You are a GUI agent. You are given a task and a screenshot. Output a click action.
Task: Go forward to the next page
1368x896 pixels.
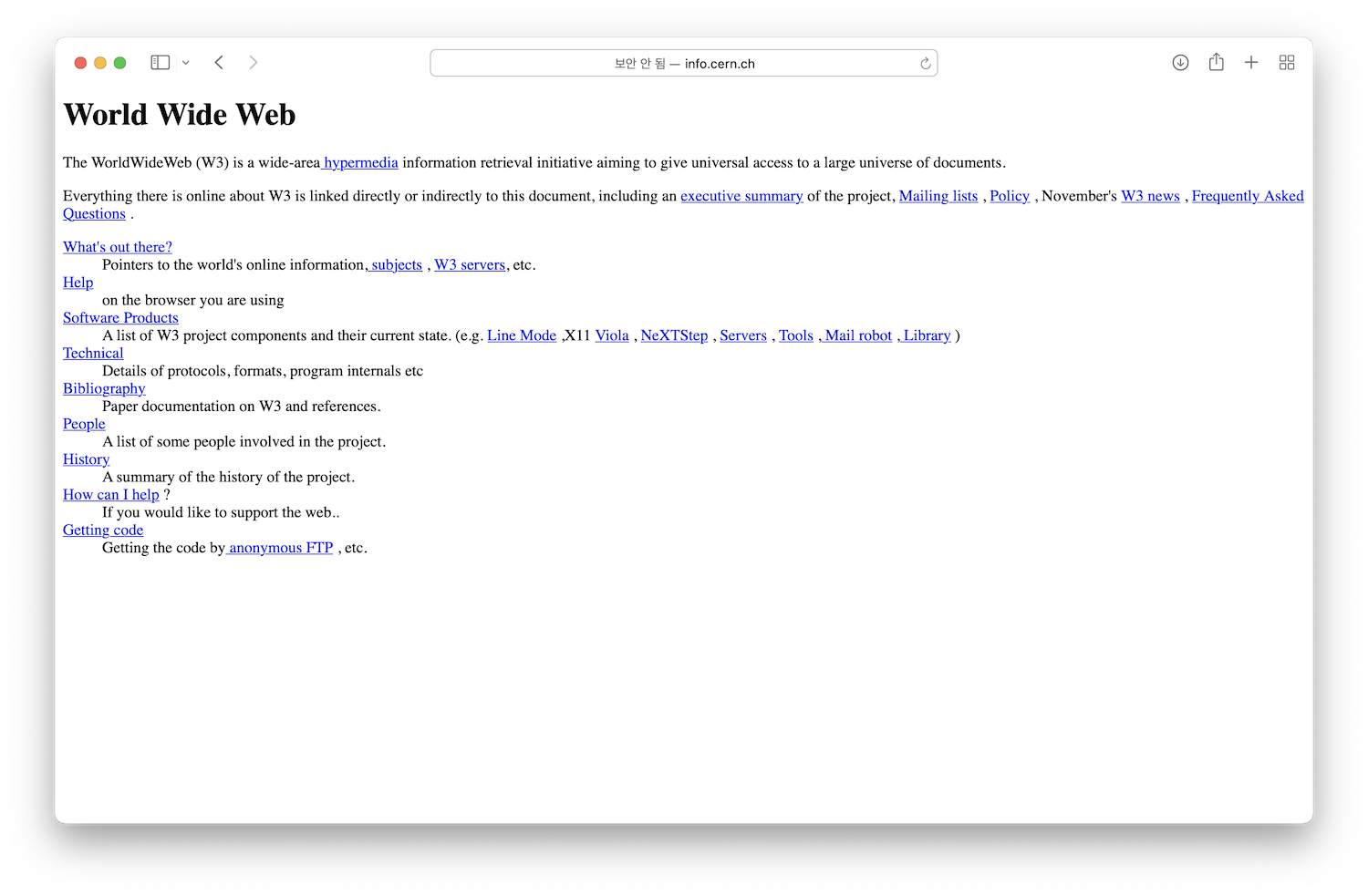pyautogui.click(x=254, y=63)
